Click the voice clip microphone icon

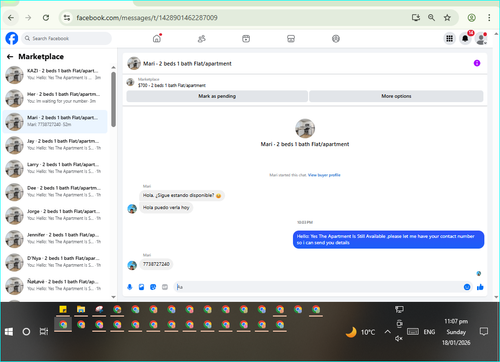coord(130,287)
